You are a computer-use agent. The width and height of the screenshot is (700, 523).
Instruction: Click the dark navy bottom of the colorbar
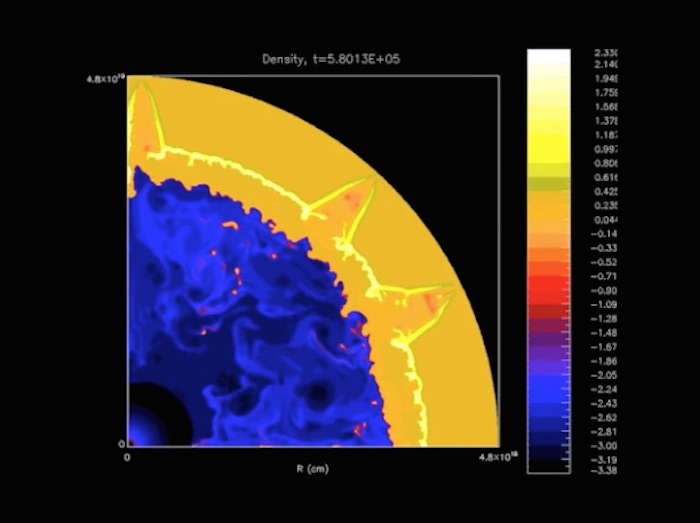548,458
